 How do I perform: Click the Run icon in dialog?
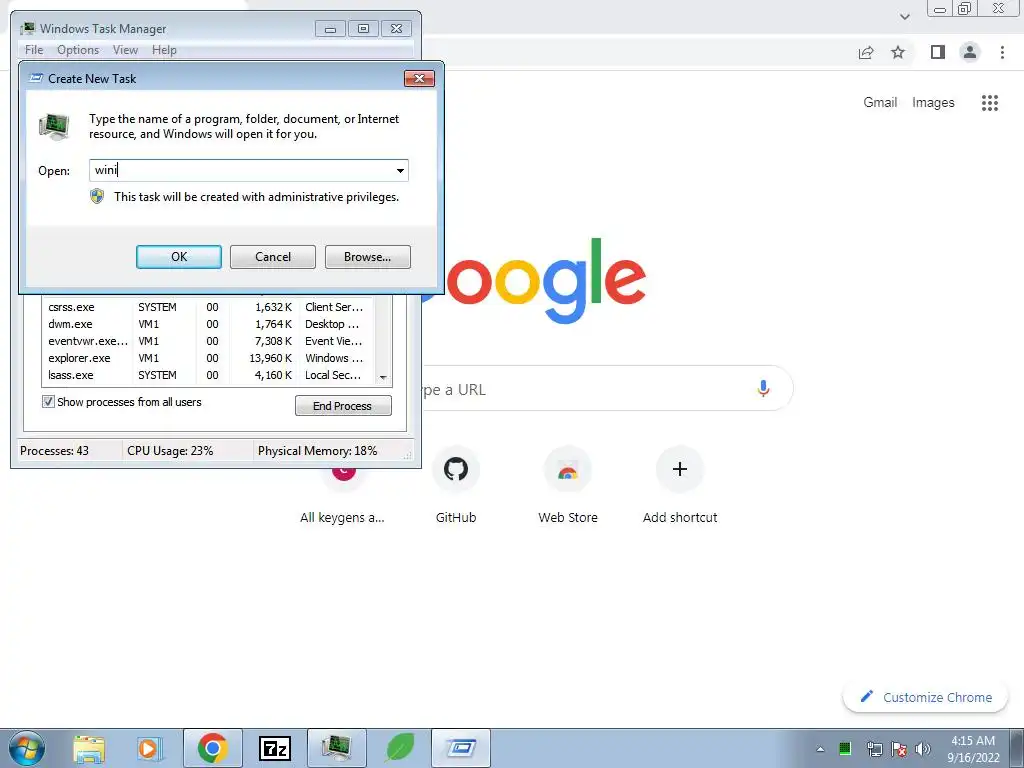coord(54,127)
